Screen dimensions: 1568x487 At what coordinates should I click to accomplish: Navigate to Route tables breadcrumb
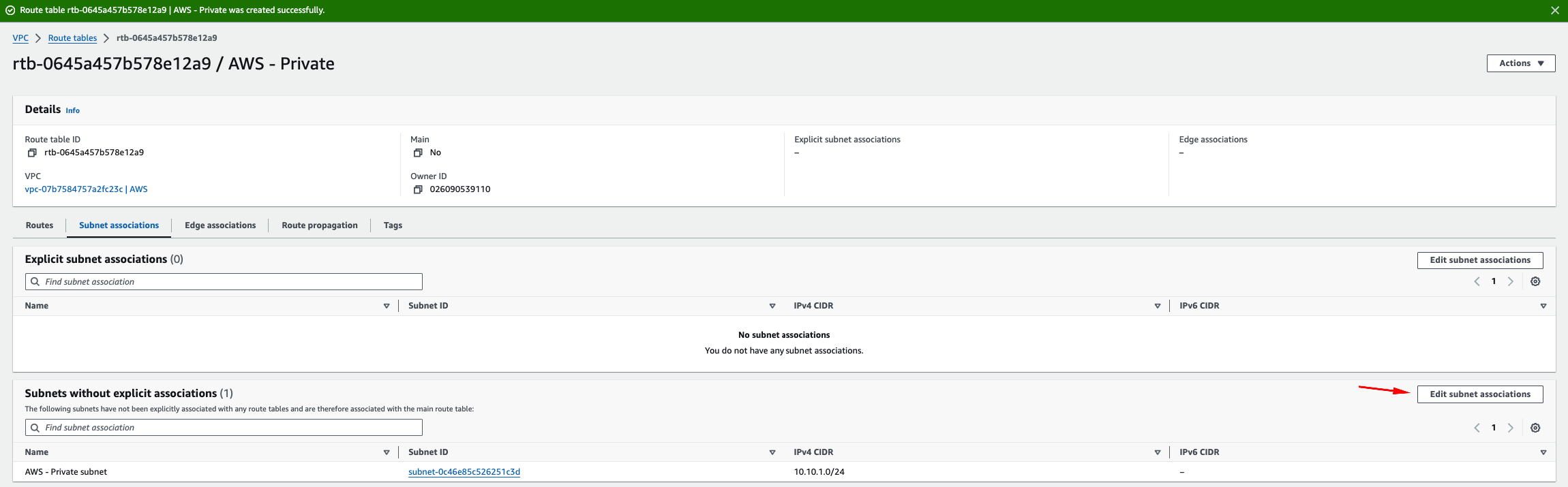72,38
